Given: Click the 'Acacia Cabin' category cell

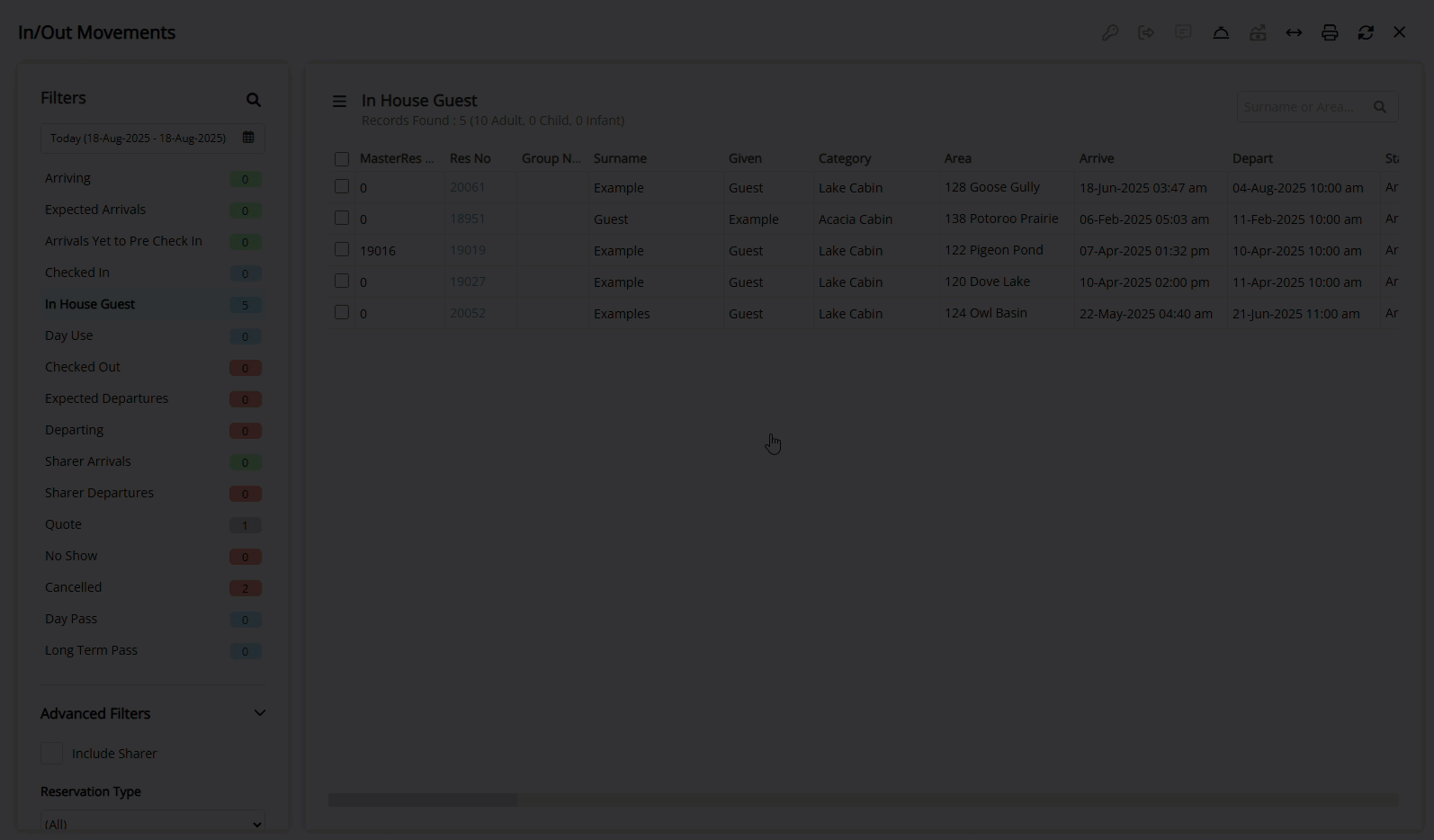Looking at the screenshot, I should pos(856,219).
